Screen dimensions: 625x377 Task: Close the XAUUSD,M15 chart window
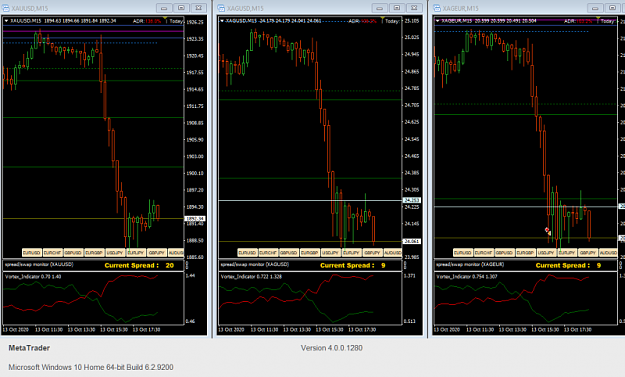click(199, 8)
